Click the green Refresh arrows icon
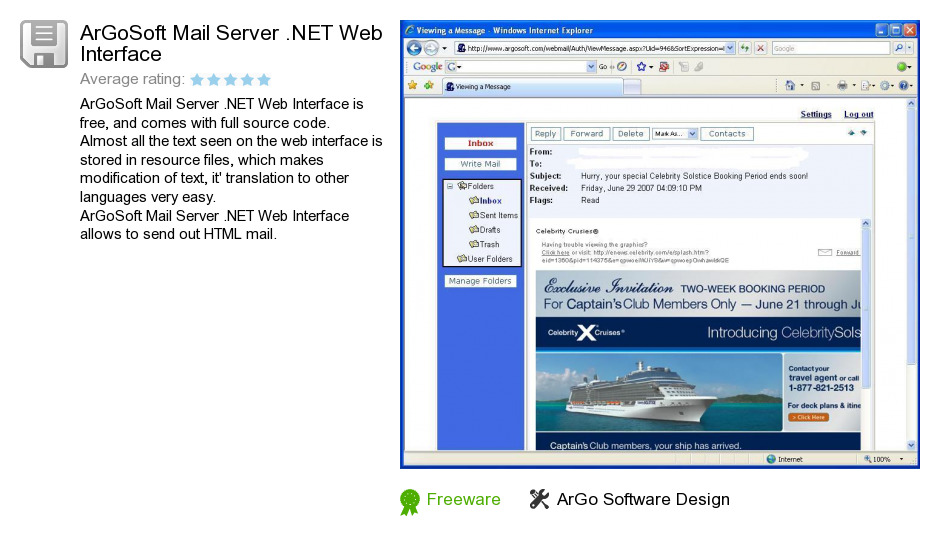This screenshot has width=940, height=546. [x=745, y=48]
